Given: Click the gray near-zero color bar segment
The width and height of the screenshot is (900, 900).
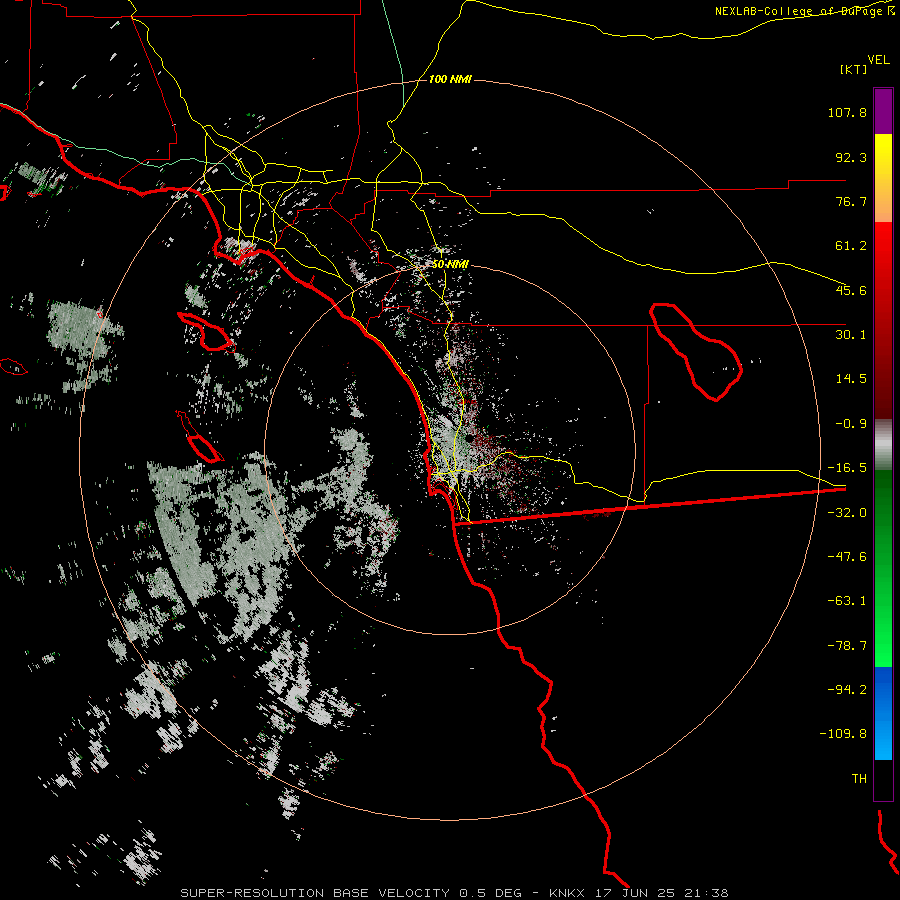Looking at the screenshot, I should [883, 445].
